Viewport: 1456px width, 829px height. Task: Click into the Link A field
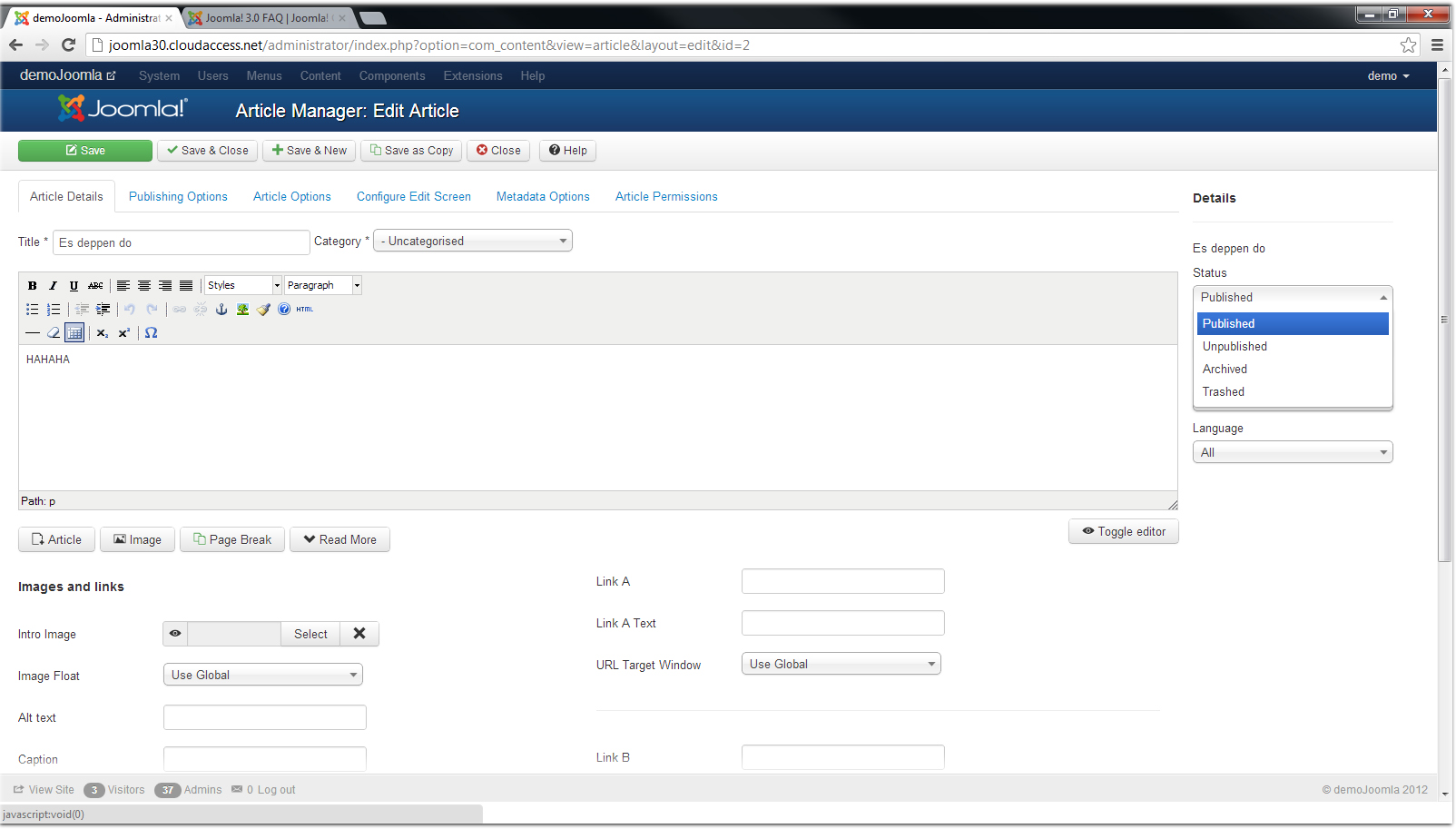click(x=843, y=581)
